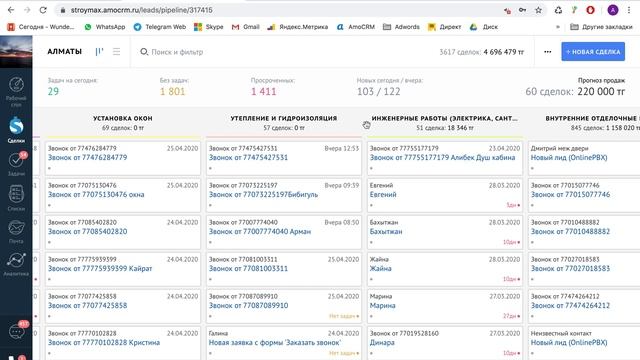Image resolution: width=640 pixels, height=360 pixels.
Task: Click the НОВАЯ СДЕЛКА button
Action: point(593,52)
